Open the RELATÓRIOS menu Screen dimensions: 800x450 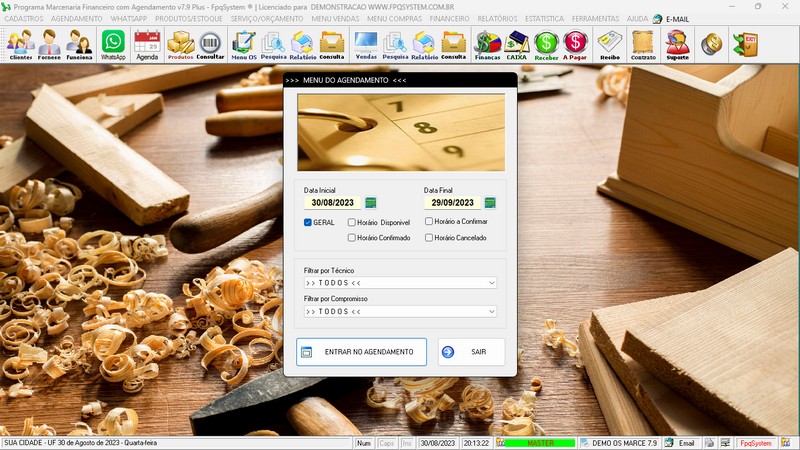point(497,19)
